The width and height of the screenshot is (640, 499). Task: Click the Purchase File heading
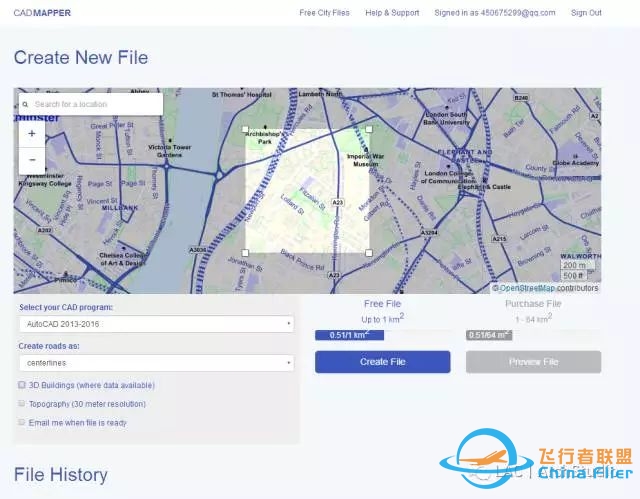533,304
